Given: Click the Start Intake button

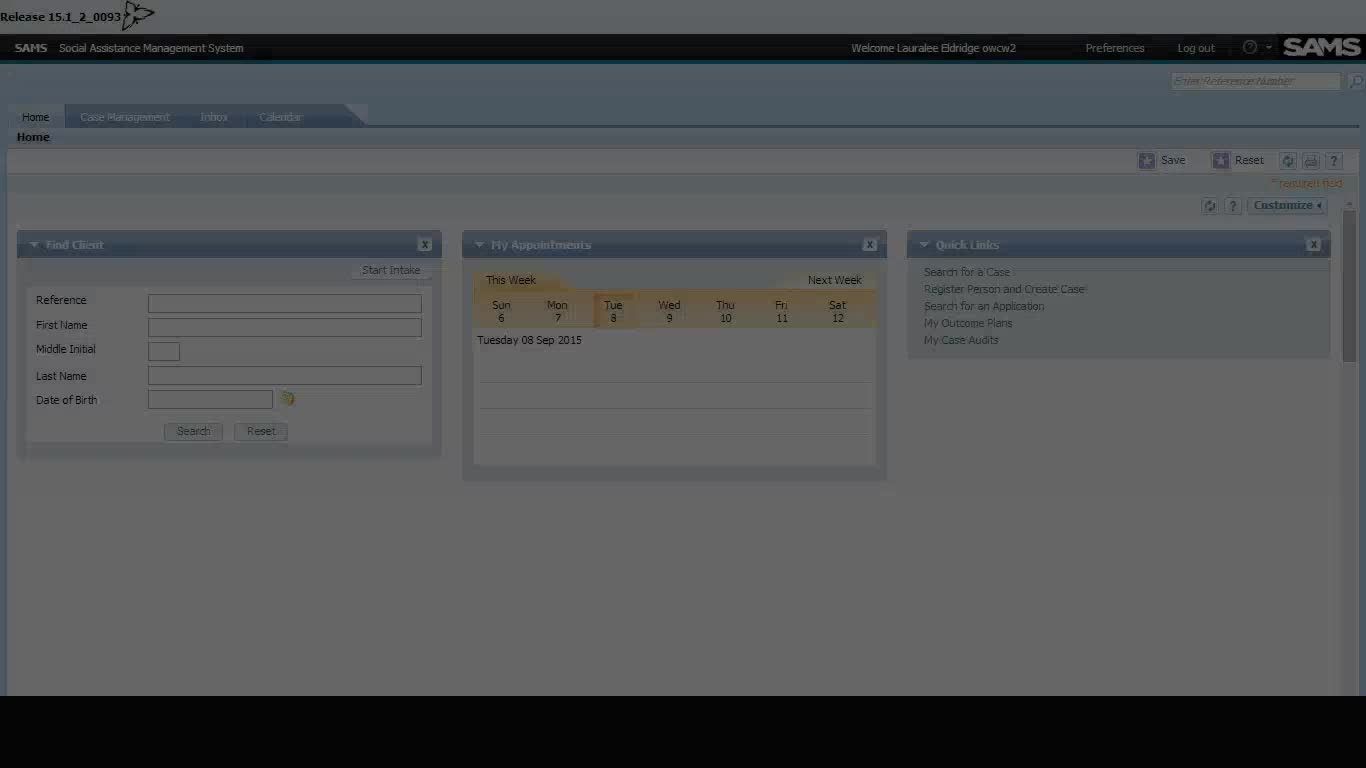Looking at the screenshot, I should (x=391, y=271).
